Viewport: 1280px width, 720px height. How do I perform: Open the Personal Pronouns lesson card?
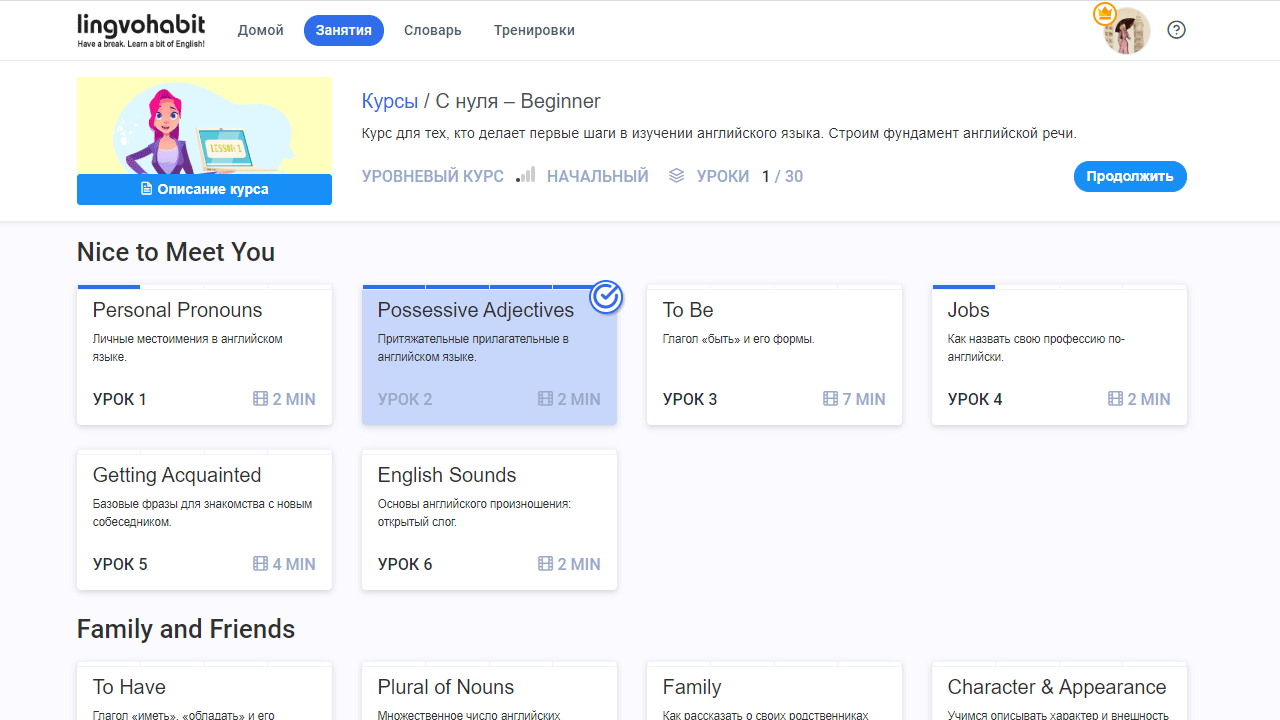pyautogui.click(x=204, y=355)
